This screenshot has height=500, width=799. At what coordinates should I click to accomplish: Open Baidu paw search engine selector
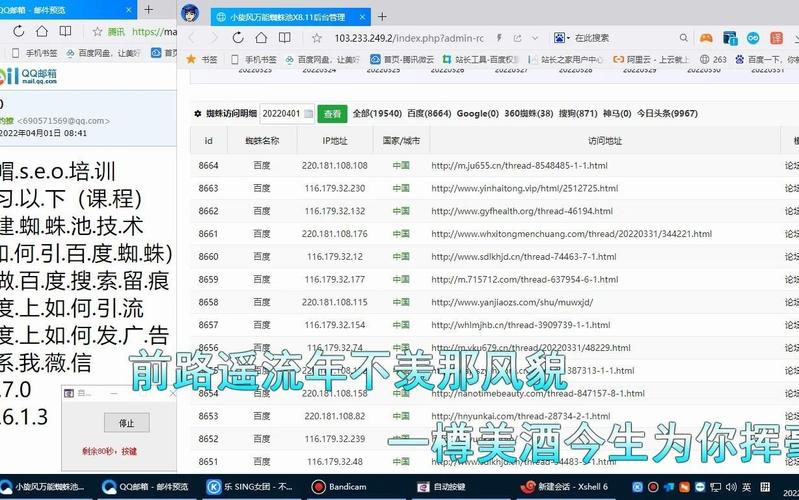pyautogui.click(x=562, y=38)
